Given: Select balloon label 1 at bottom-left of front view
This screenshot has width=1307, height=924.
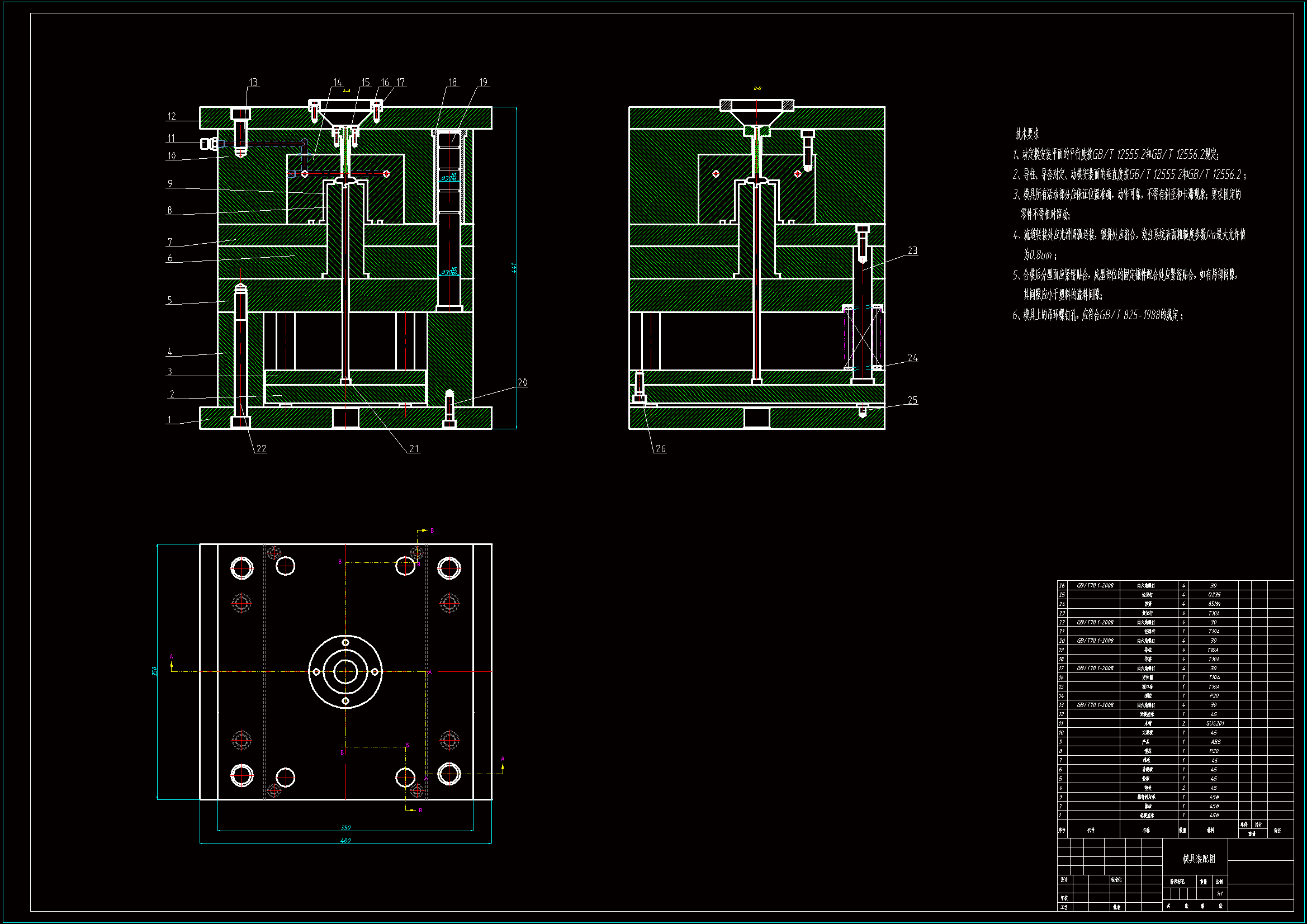Looking at the screenshot, I should 169,420.
